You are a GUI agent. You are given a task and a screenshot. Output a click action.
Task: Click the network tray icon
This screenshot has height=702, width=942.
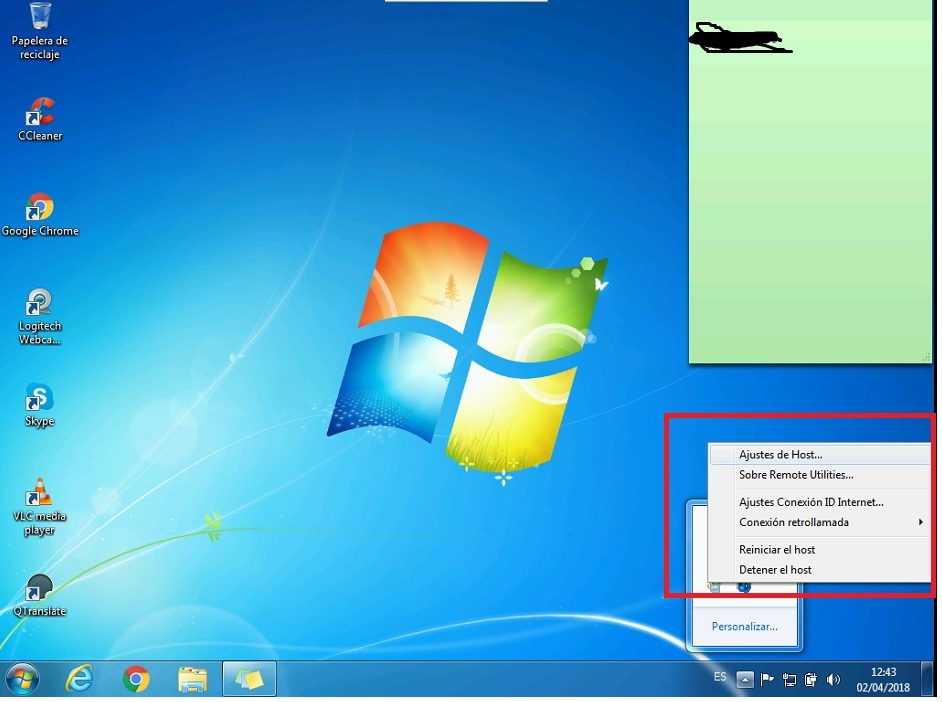(x=790, y=680)
